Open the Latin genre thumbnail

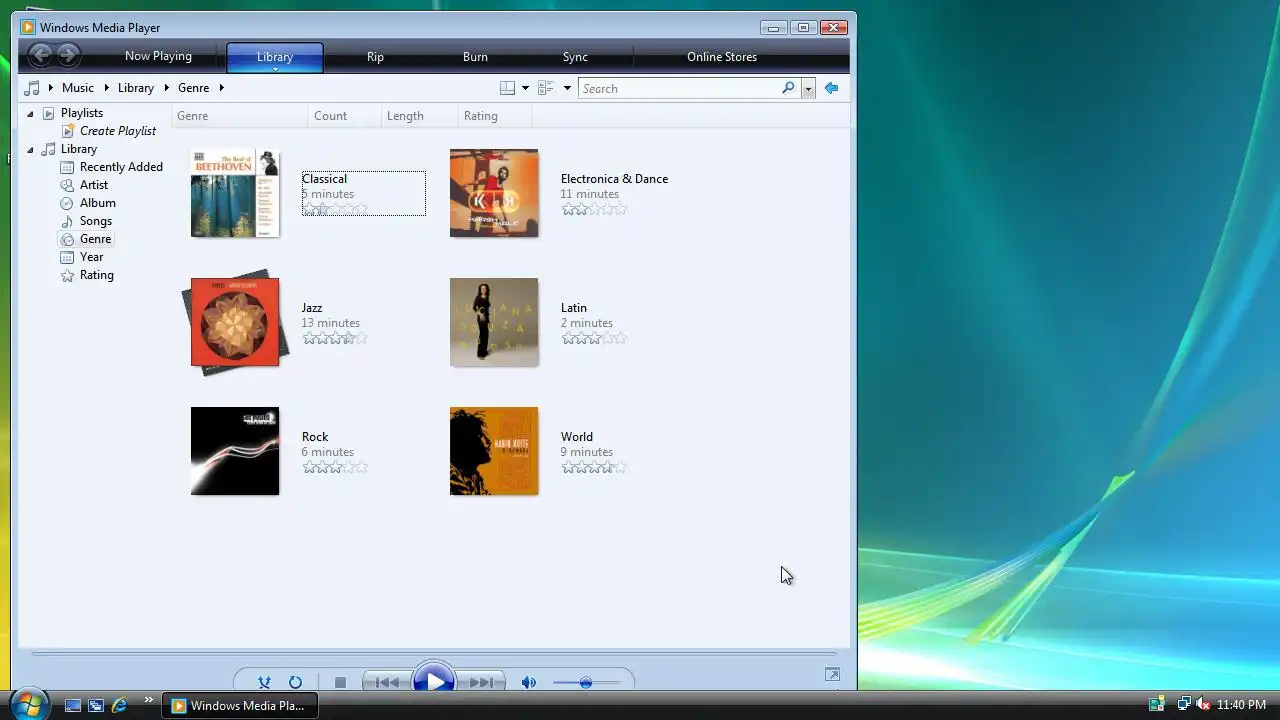point(494,322)
